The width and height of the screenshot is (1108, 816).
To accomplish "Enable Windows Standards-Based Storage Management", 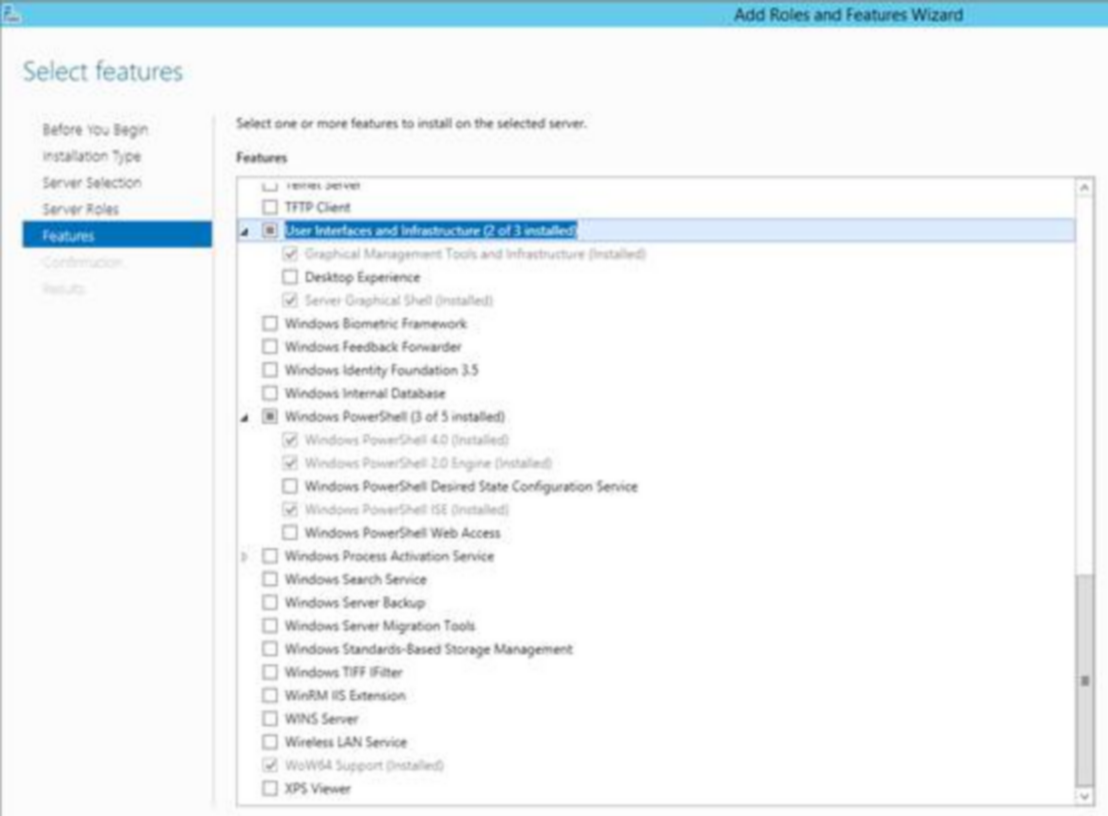I will point(270,649).
